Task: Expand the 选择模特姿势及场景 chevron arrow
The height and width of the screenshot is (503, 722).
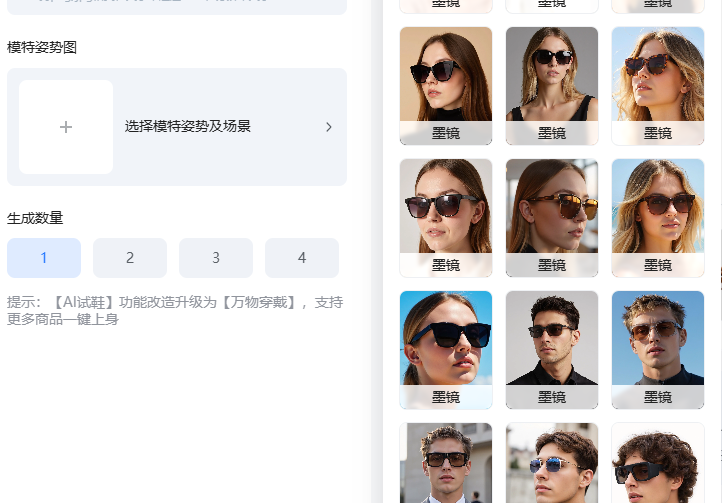Action: (x=328, y=127)
